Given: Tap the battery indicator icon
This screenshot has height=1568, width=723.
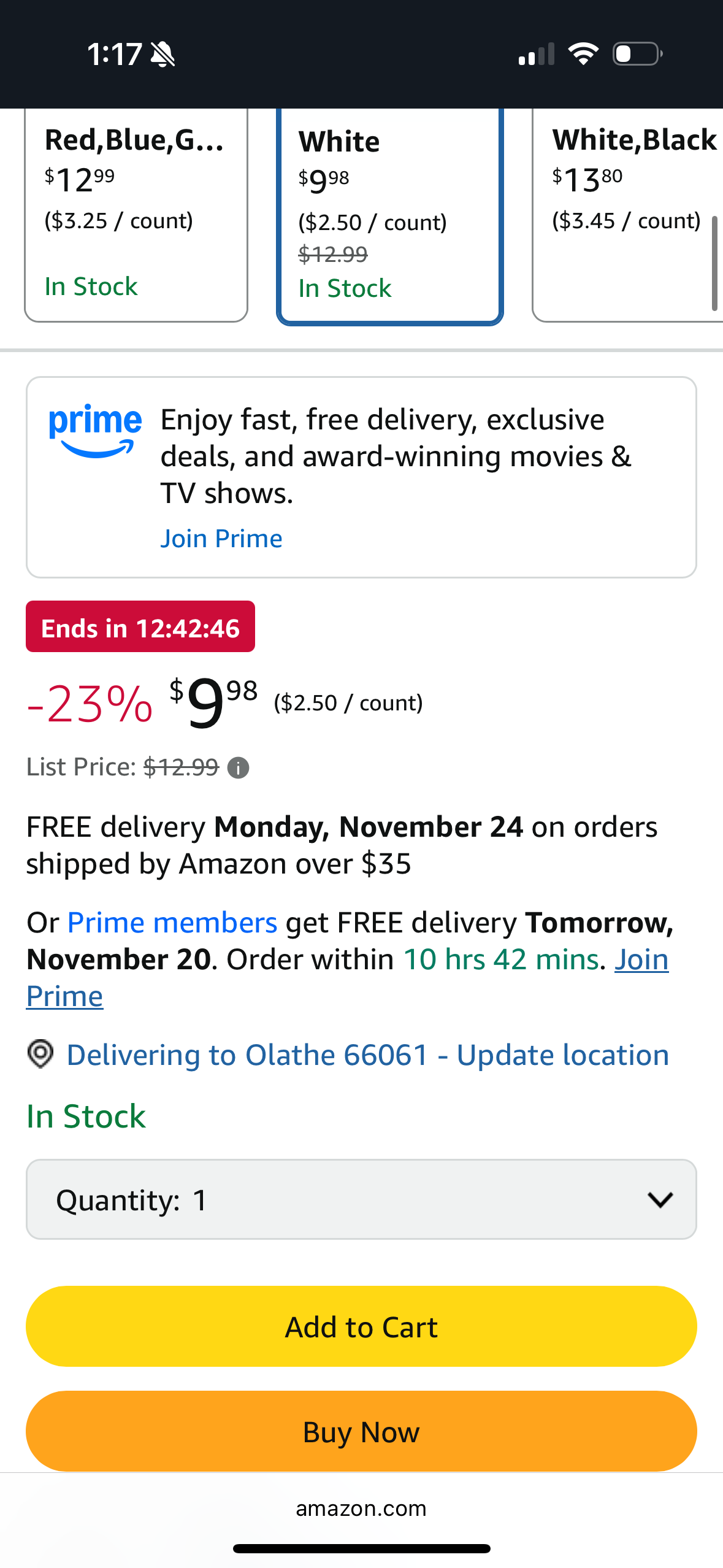Looking at the screenshot, I should [637, 54].
